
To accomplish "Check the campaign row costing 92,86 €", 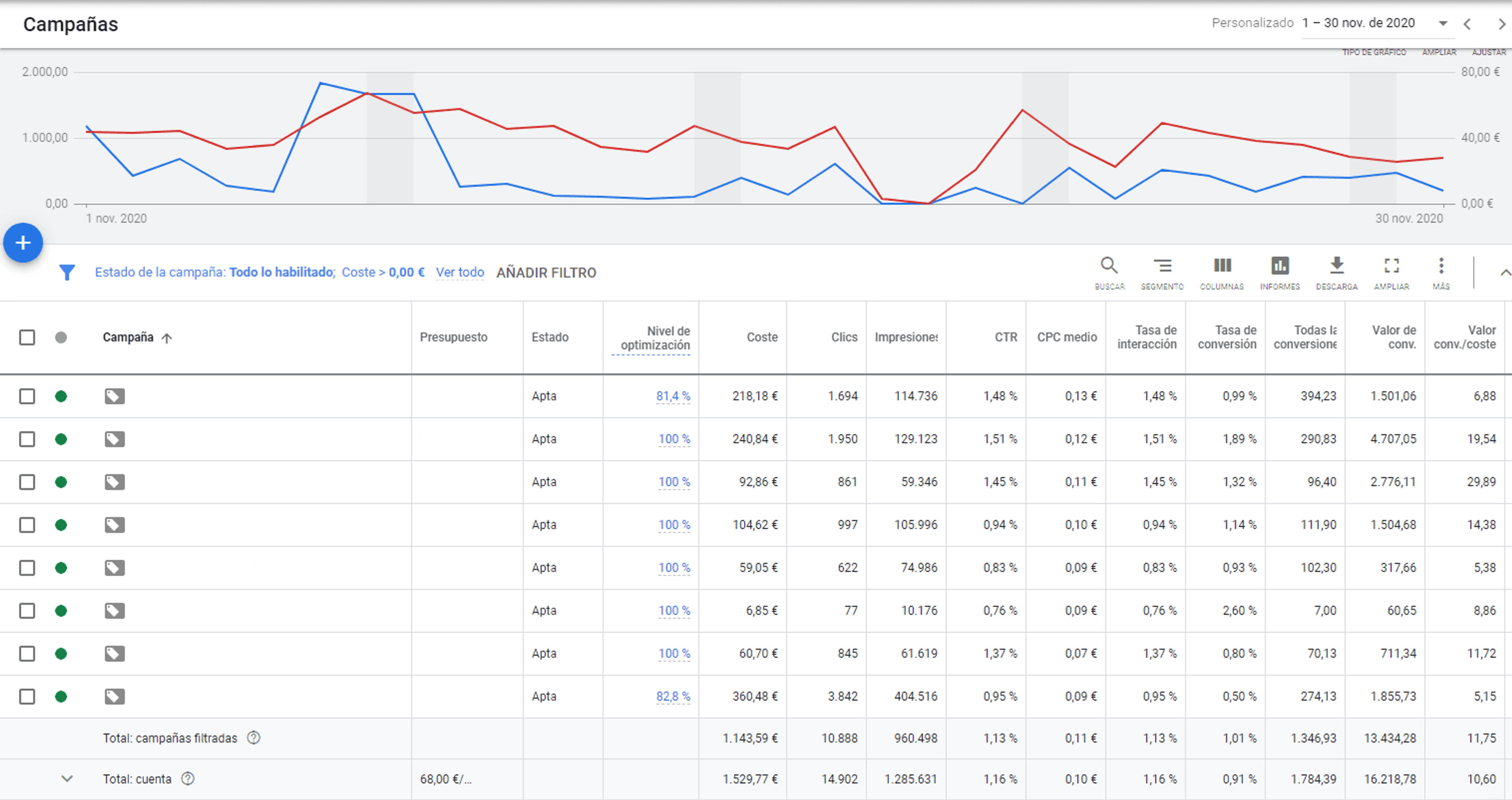I will tap(27, 482).
